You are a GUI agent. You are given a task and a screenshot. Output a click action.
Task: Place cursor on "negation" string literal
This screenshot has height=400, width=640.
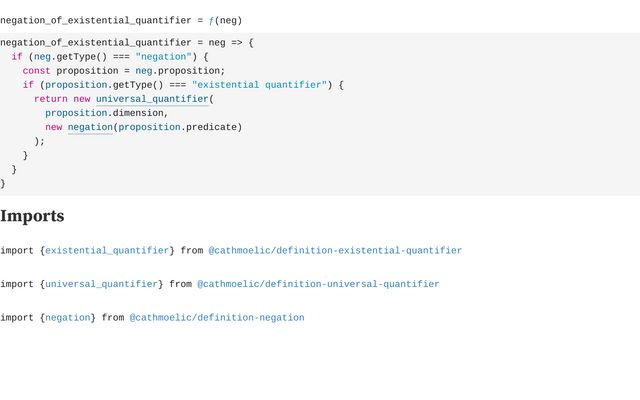tap(166, 57)
